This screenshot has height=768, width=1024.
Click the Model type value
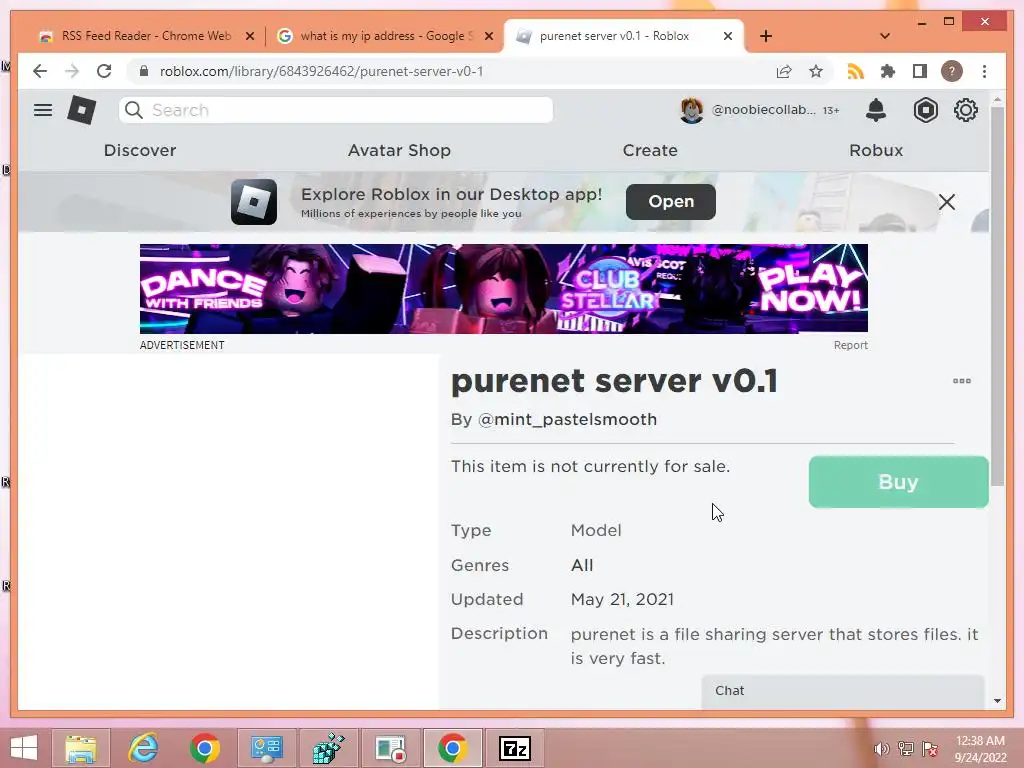pyautogui.click(x=596, y=530)
